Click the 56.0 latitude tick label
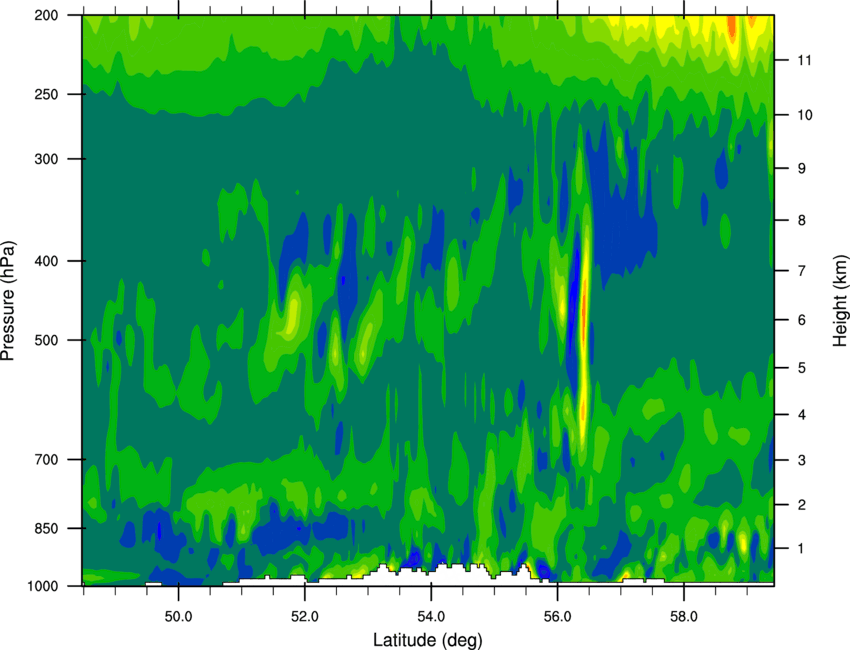The height and width of the screenshot is (650, 850). pos(557,617)
